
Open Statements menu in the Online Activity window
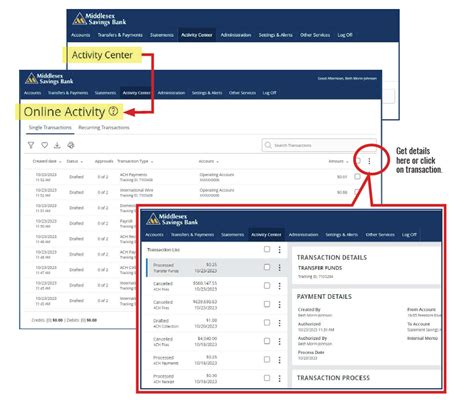[105, 93]
